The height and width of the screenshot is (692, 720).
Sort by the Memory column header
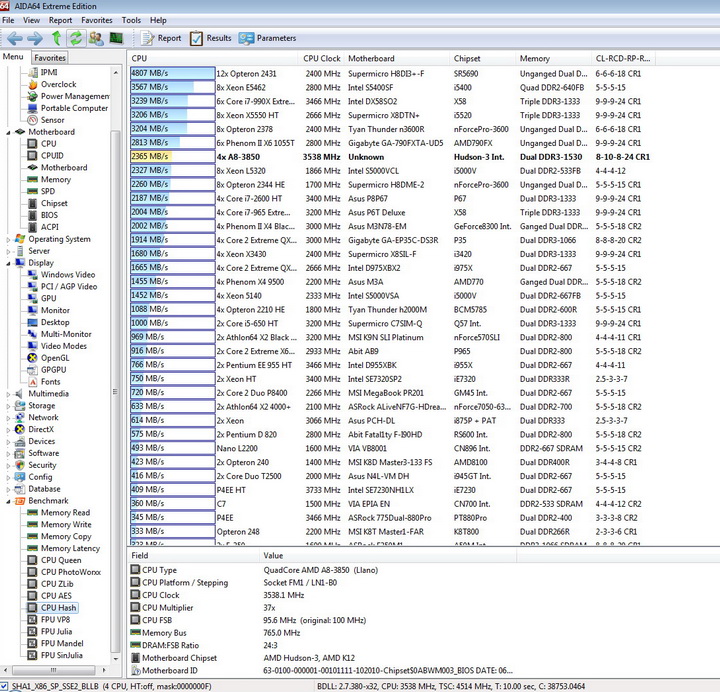tap(553, 58)
